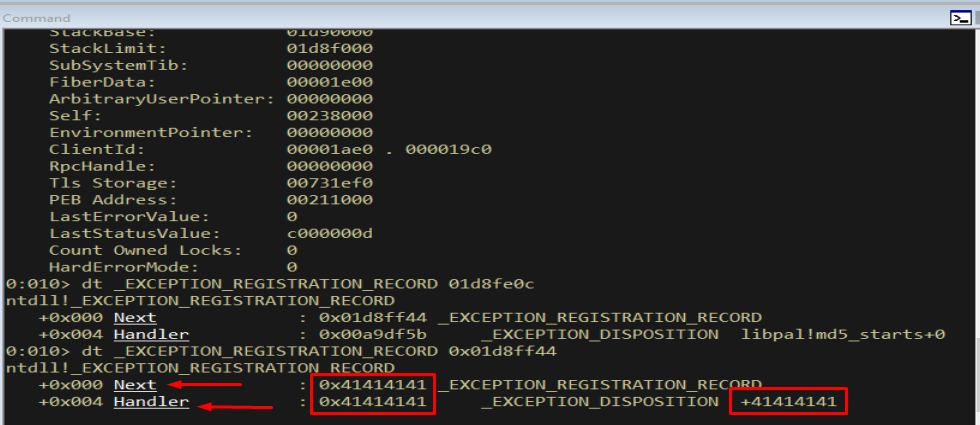Click the libpal!md5_starts+0 symbol text

[842, 334]
